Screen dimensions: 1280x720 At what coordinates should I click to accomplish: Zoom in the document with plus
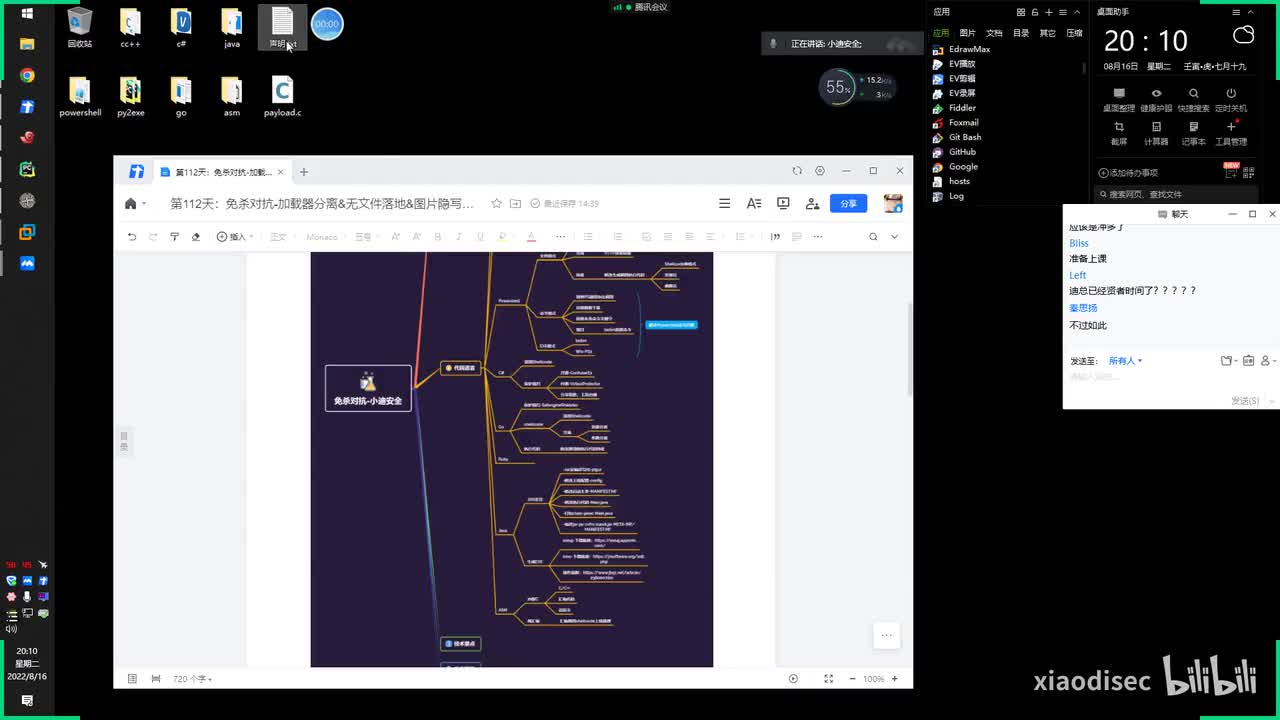895,679
